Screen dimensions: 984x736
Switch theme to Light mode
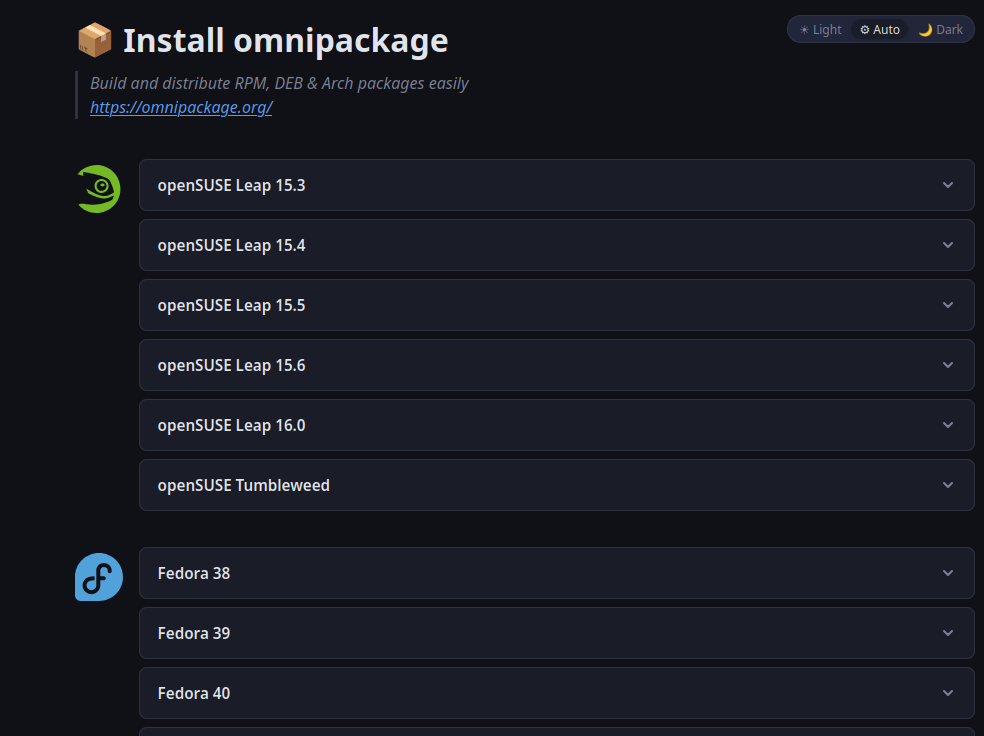click(820, 29)
